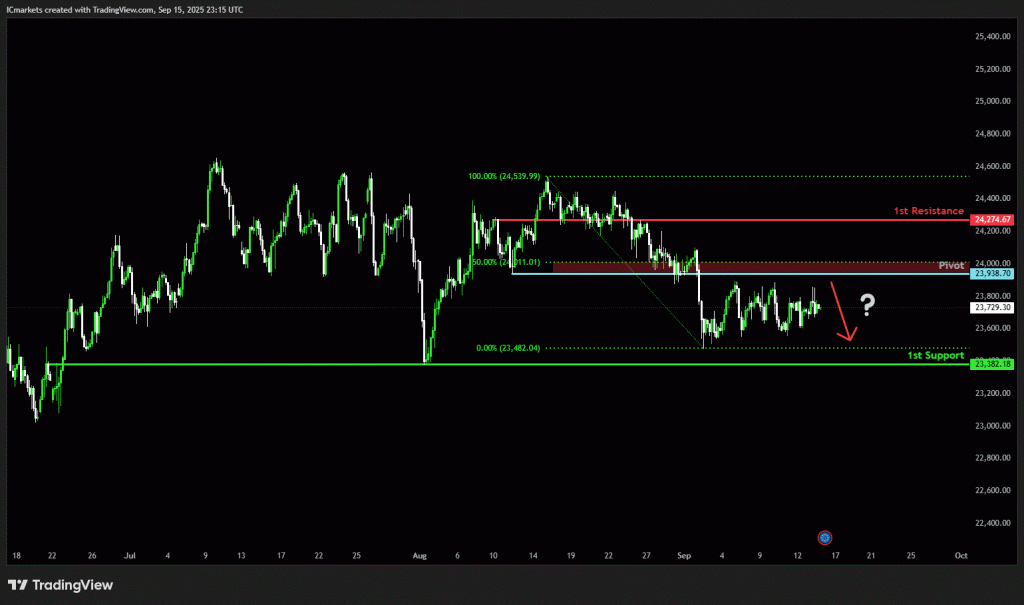Screen dimensions: 1024x605
Task: Click the '26' date on the time axis
Action: (91, 555)
